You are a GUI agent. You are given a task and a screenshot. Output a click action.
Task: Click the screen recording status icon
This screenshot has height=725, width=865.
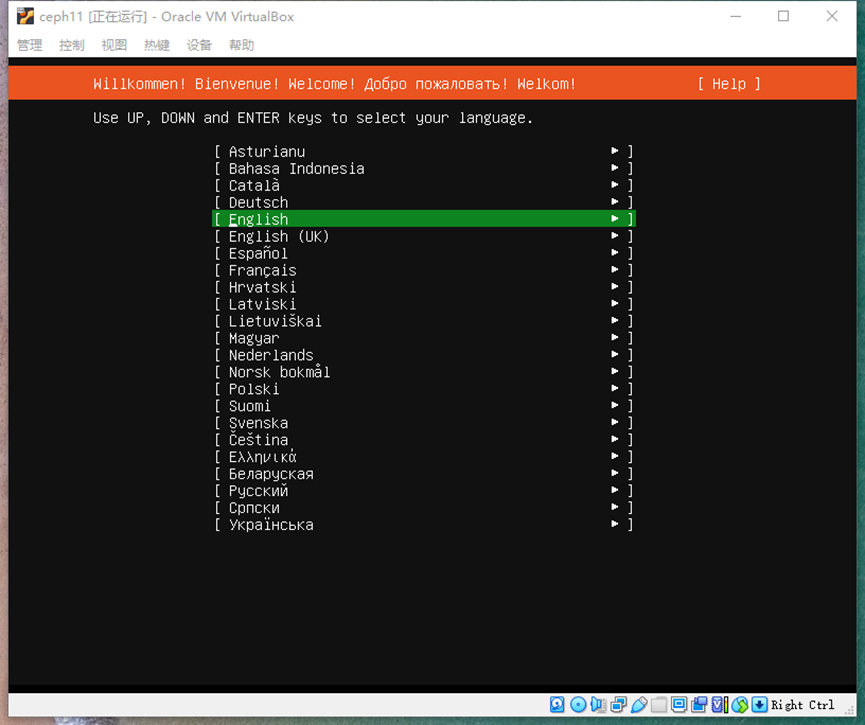pos(699,705)
